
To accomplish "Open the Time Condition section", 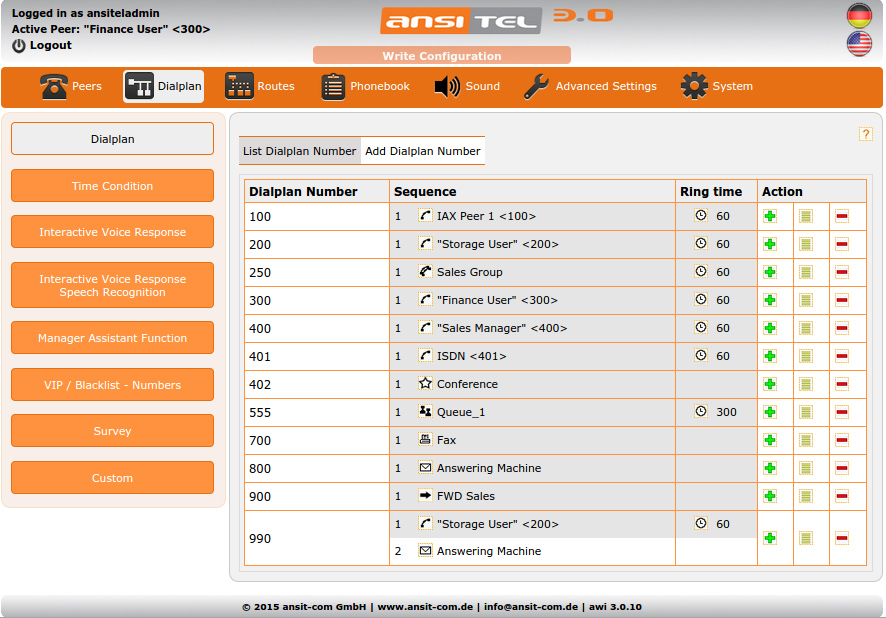I will tap(112, 186).
